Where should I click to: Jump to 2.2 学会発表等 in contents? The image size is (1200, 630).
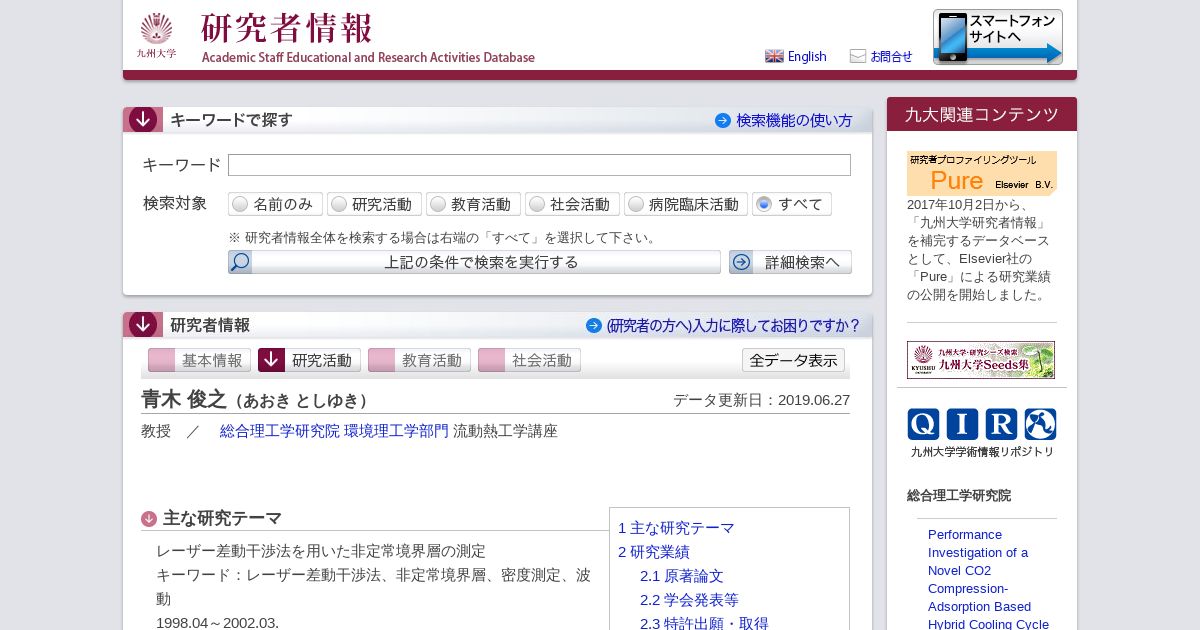(689, 600)
